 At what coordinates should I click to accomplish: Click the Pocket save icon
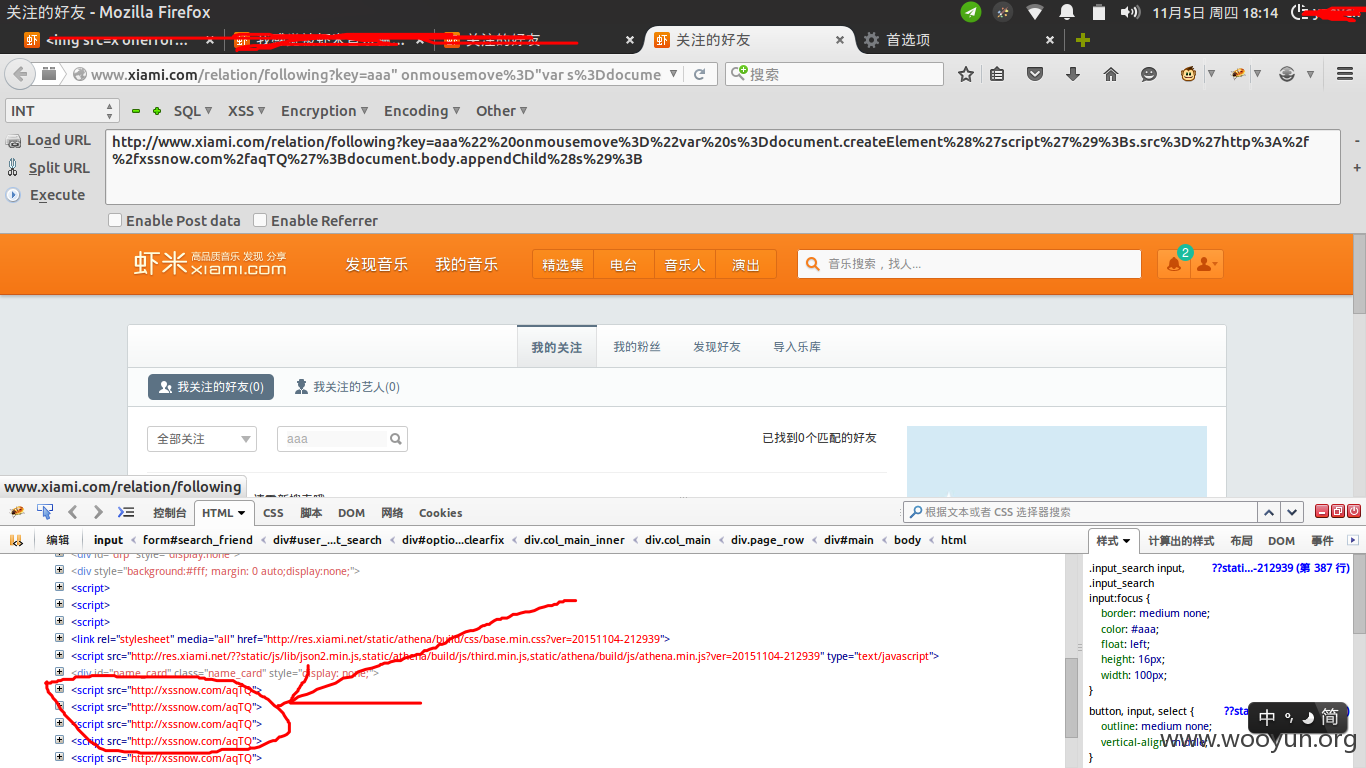pos(1035,74)
